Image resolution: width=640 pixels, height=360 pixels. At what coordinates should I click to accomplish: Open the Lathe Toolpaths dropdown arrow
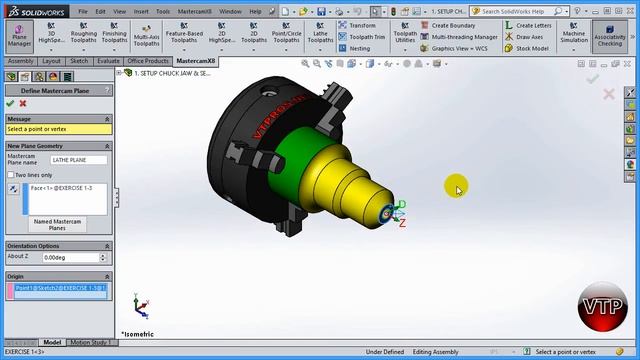tap(320, 50)
